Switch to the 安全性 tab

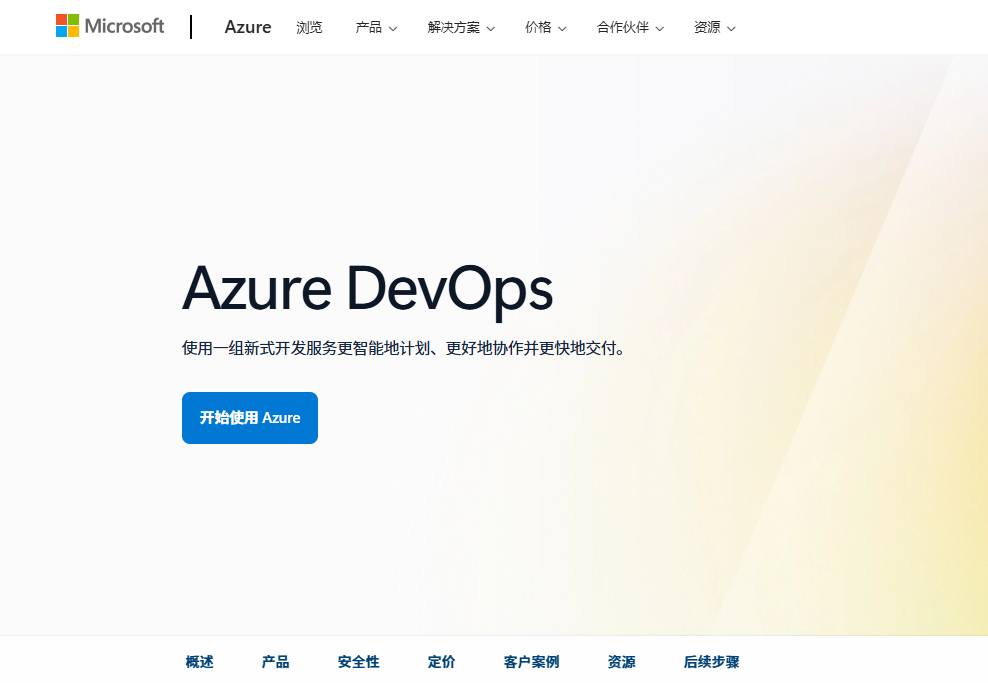pyautogui.click(x=359, y=662)
